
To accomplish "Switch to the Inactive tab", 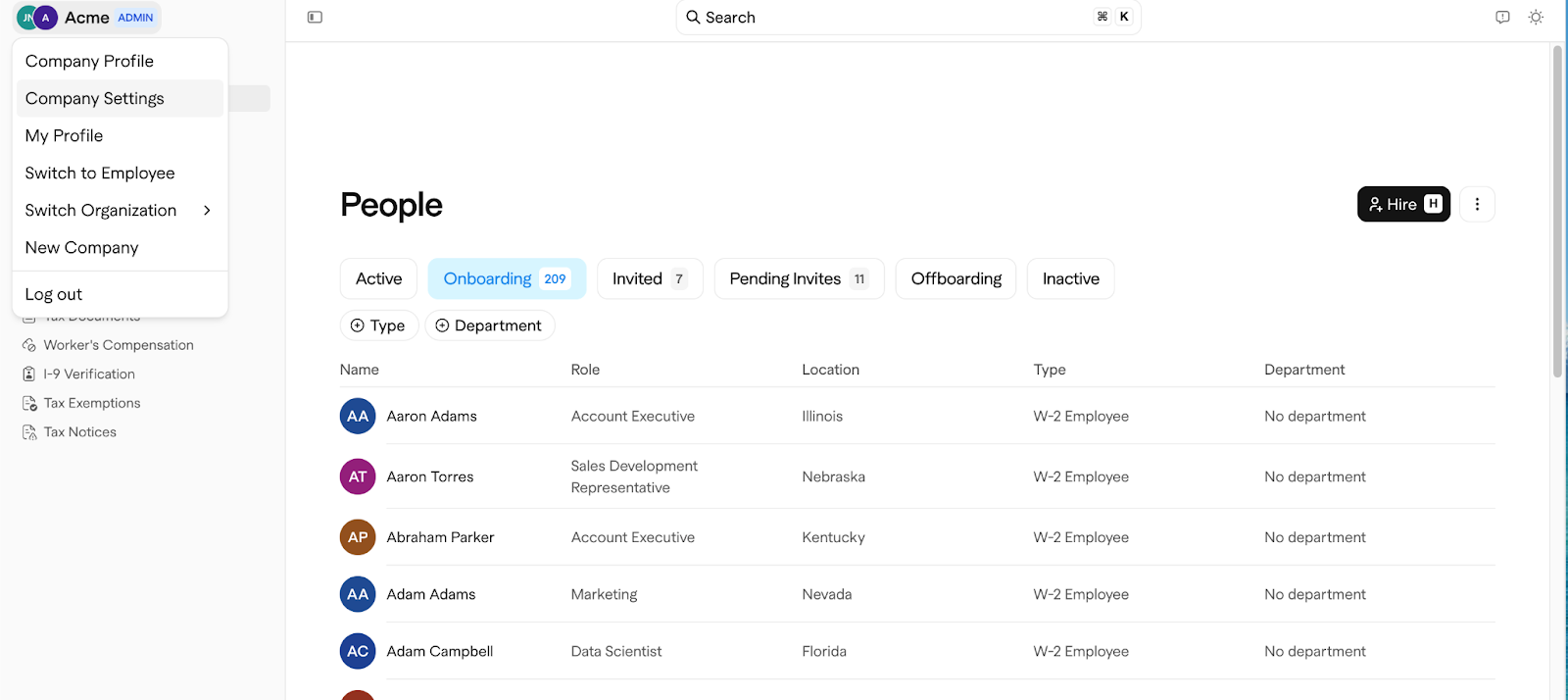I will [1070, 278].
